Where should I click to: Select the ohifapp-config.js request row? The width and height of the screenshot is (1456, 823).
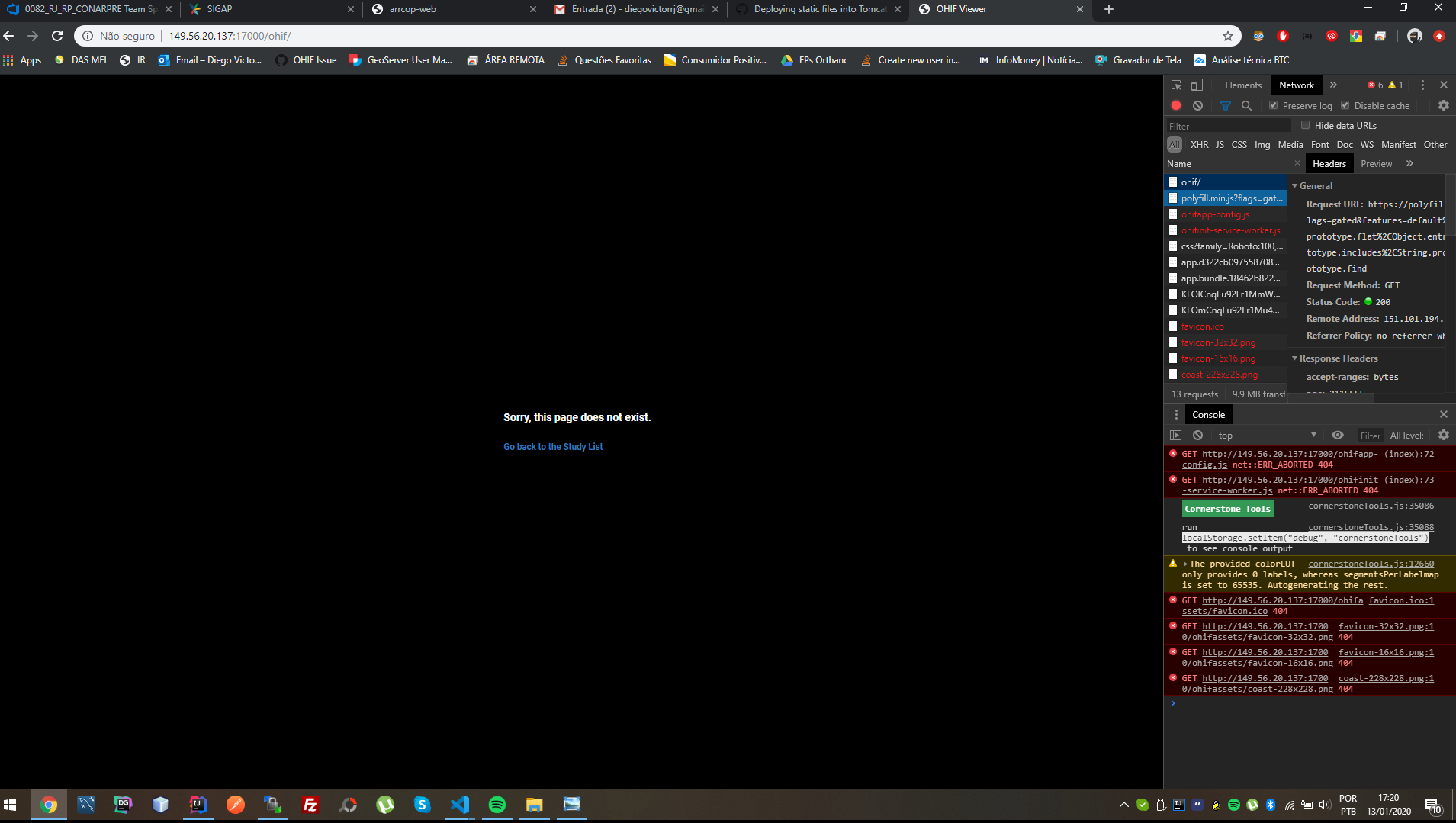tap(1225, 214)
